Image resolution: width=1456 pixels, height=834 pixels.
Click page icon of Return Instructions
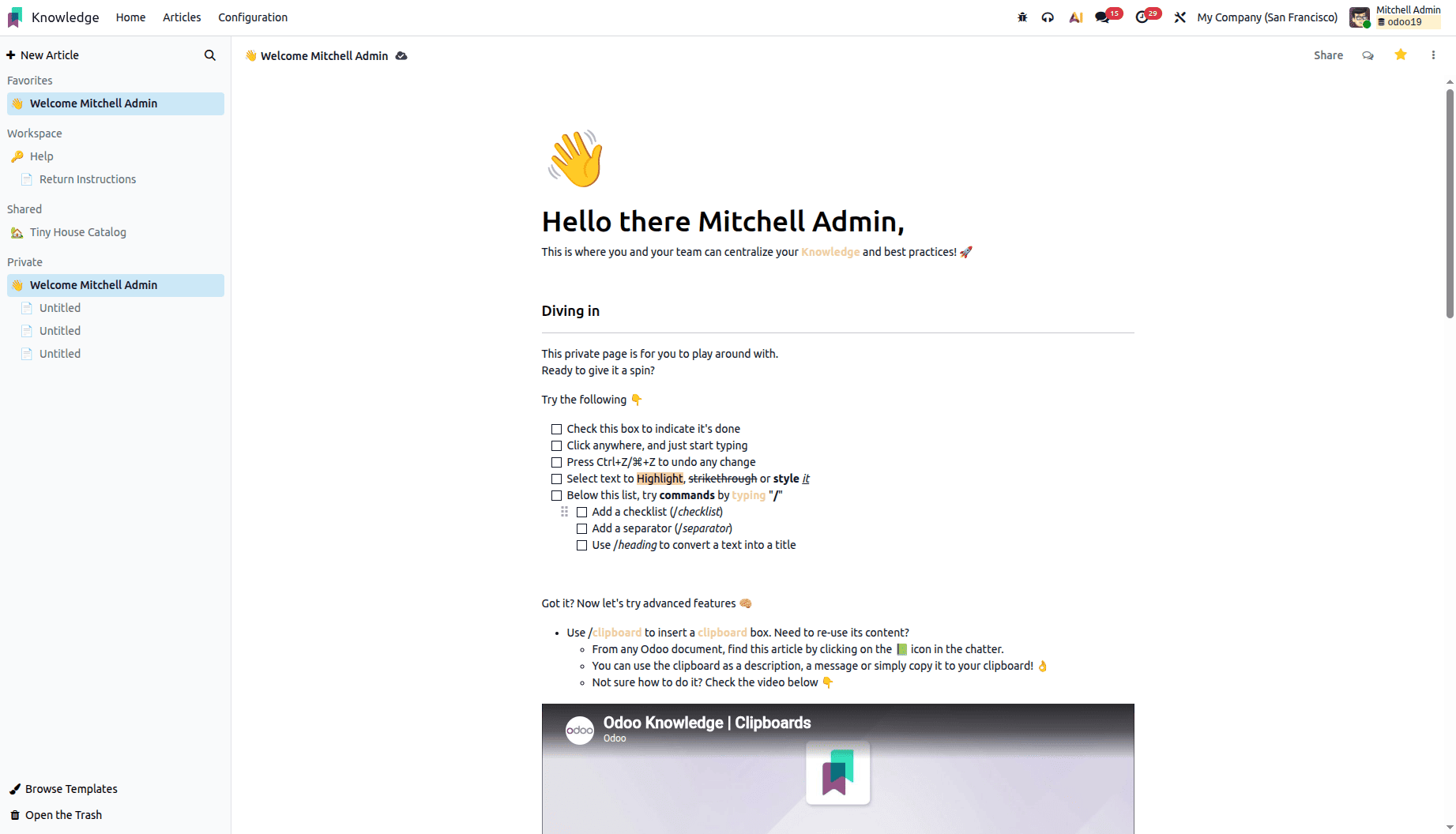point(27,179)
